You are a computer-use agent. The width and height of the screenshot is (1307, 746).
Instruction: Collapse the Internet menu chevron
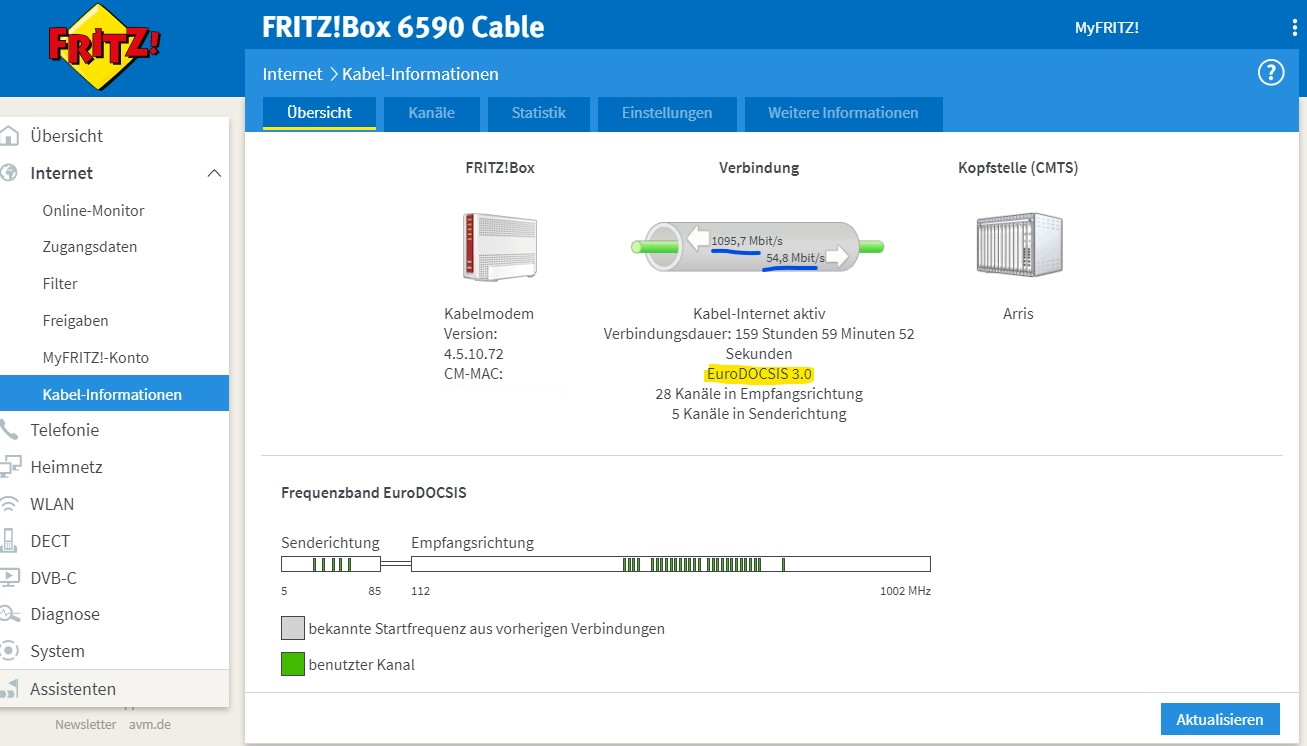coord(214,173)
